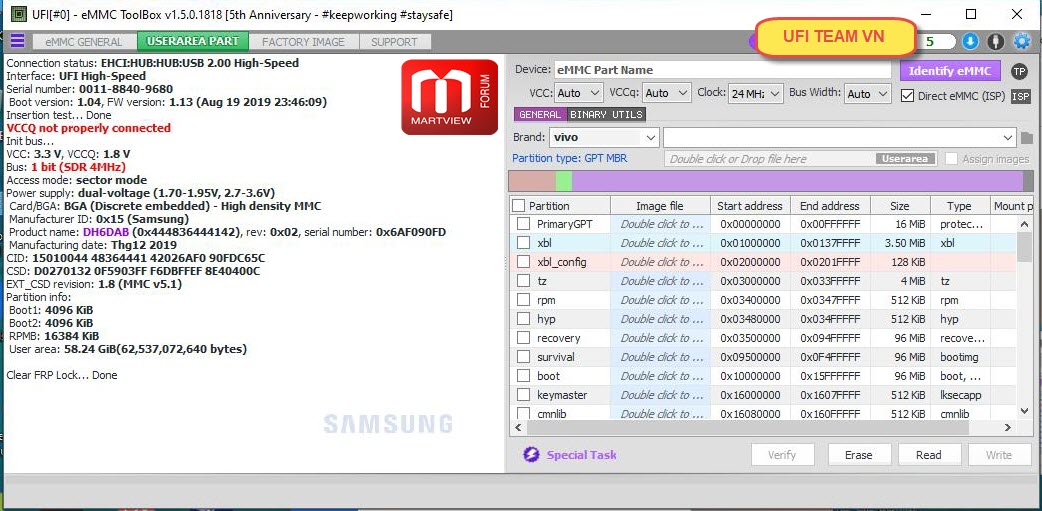Click the purple segment of partition map
1042x511 pixels.
tap(798, 181)
